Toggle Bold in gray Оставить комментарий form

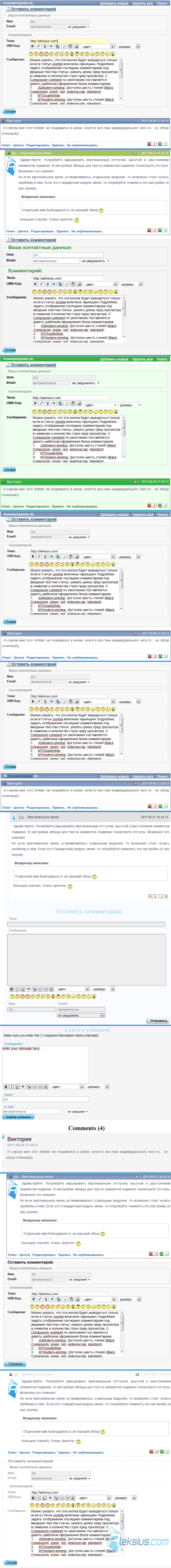click(11, 989)
